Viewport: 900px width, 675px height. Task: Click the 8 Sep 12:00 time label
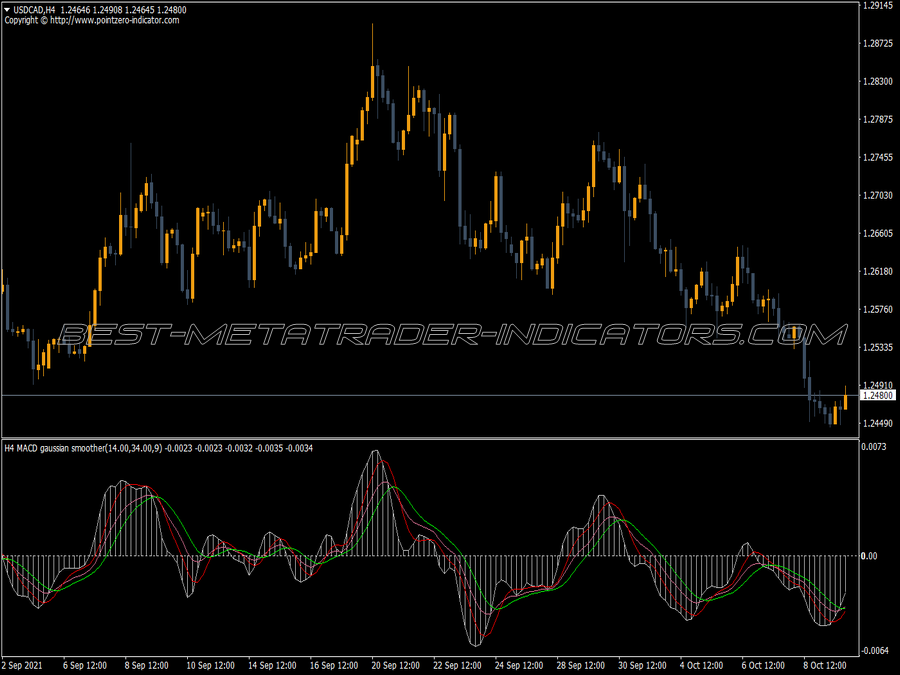(x=146, y=665)
